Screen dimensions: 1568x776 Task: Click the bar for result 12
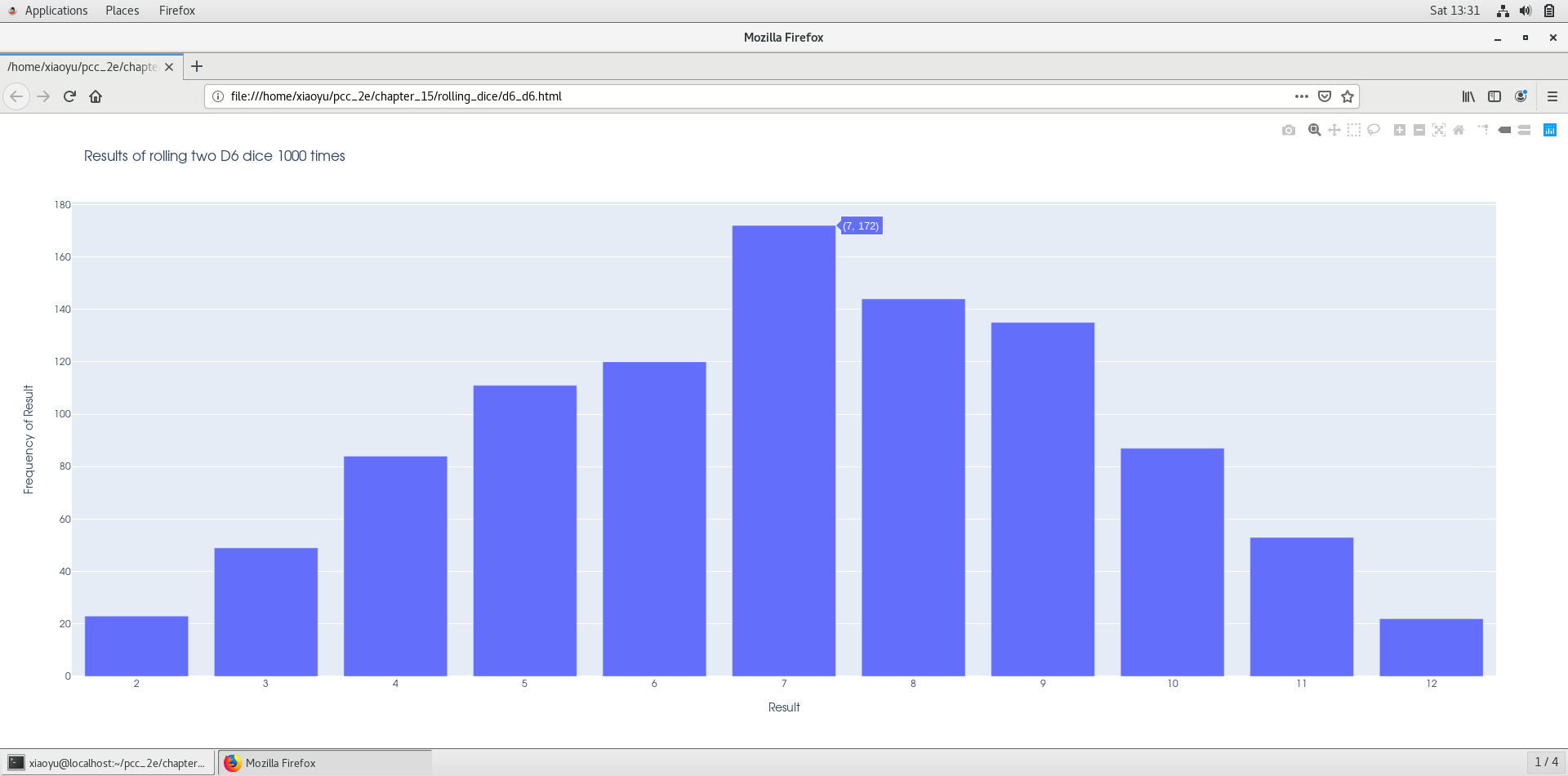coord(1431,647)
